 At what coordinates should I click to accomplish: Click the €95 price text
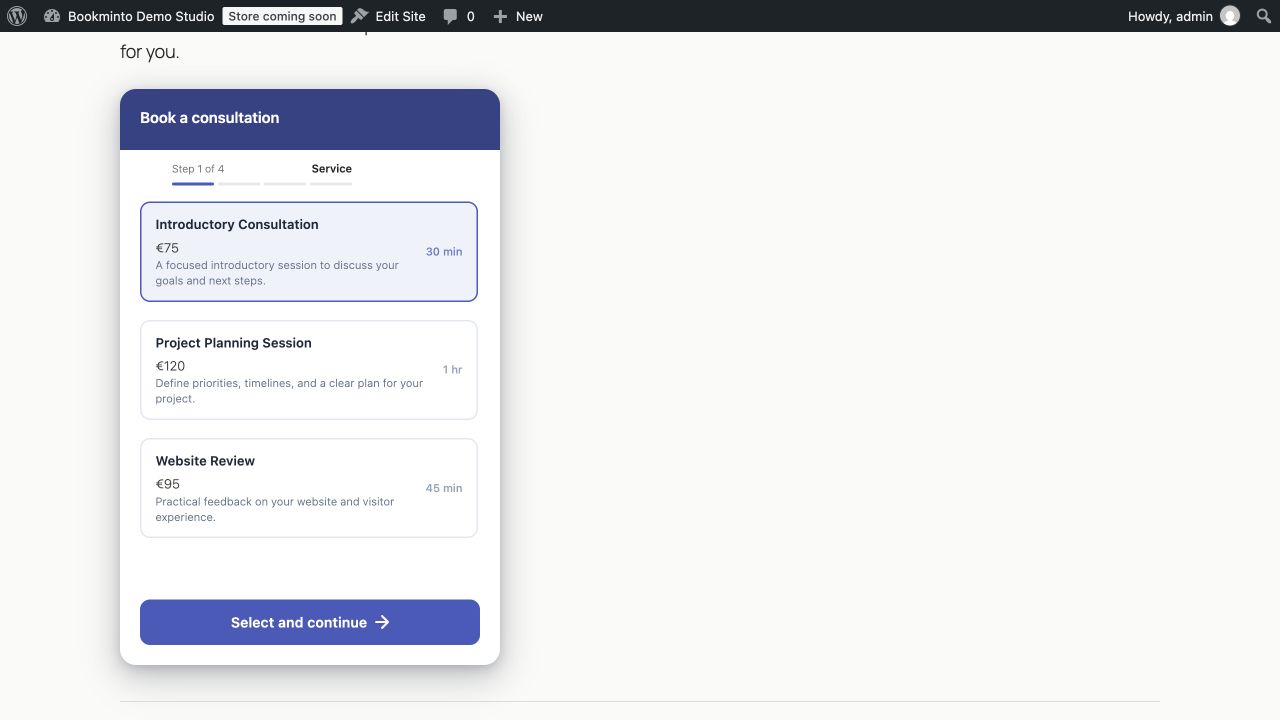168,484
